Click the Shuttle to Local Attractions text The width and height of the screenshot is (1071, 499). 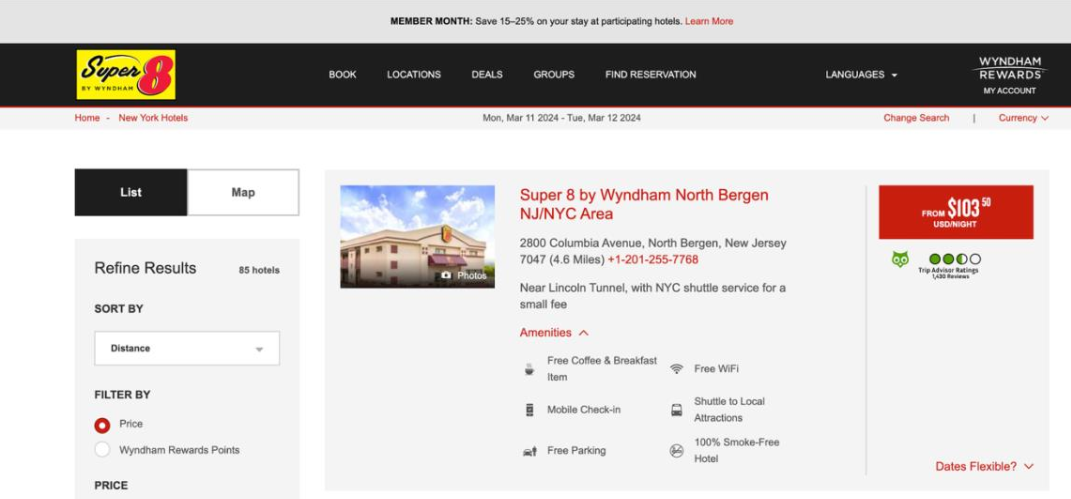point(729,410)
